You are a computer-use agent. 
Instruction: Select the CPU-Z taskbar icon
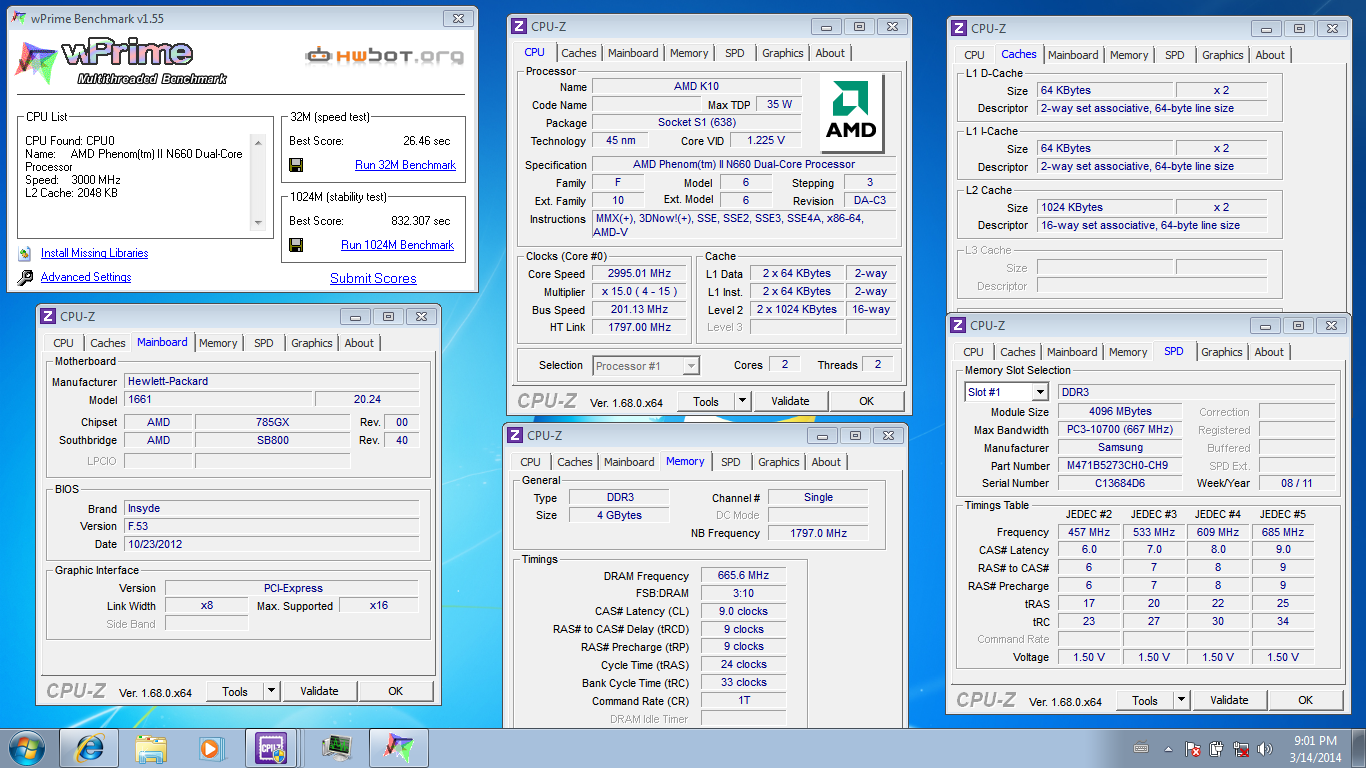coord(272,747)
